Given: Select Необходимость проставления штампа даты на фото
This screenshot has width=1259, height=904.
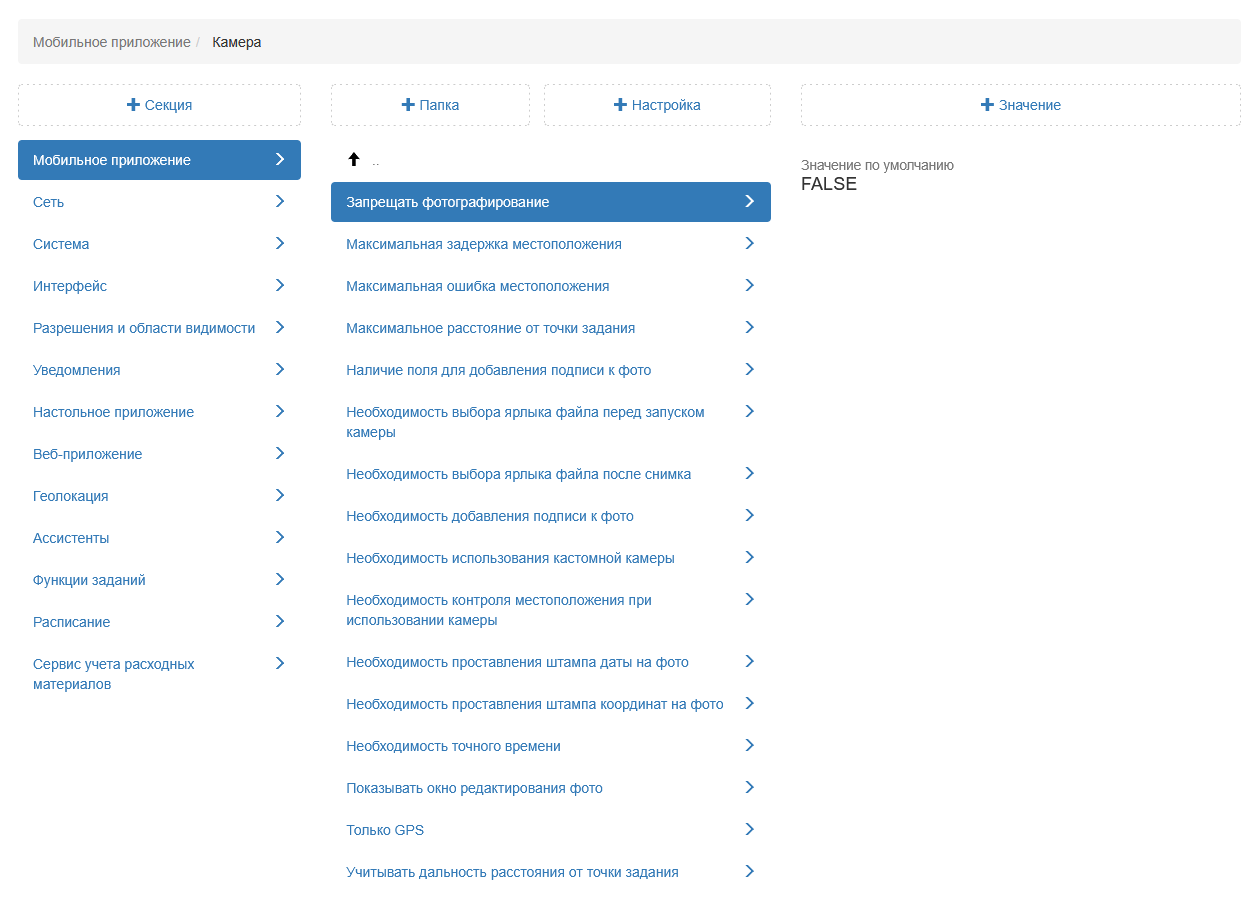Looking at the screenshot, I should click(x=517, y=662).
